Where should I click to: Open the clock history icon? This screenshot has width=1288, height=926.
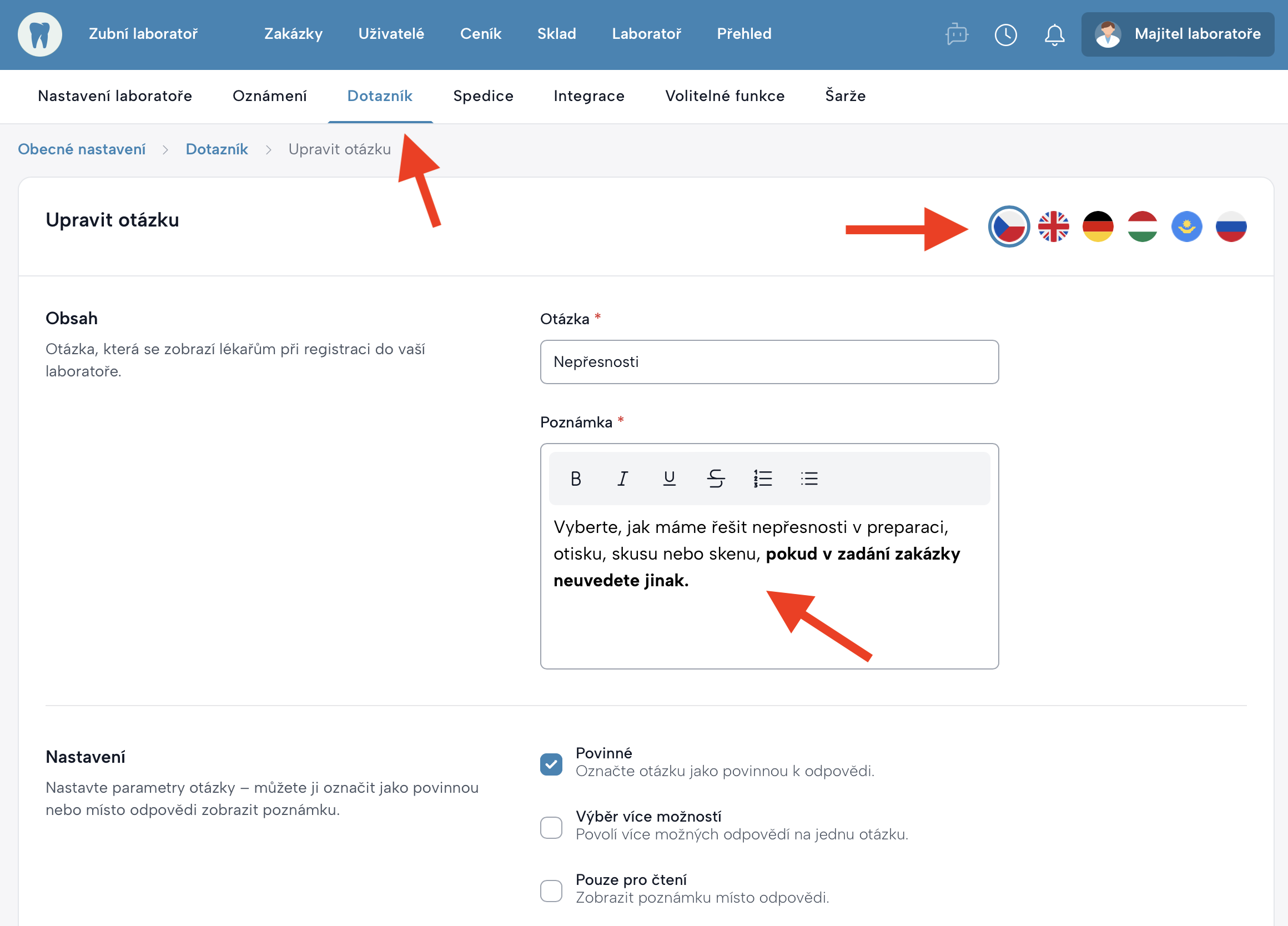1005,34
